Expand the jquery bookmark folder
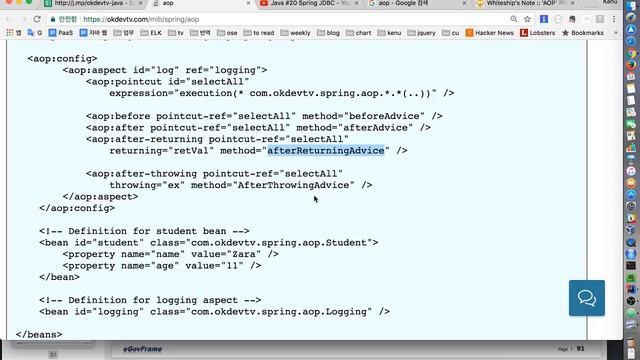The image size is (640, 360). click(422, 33)
